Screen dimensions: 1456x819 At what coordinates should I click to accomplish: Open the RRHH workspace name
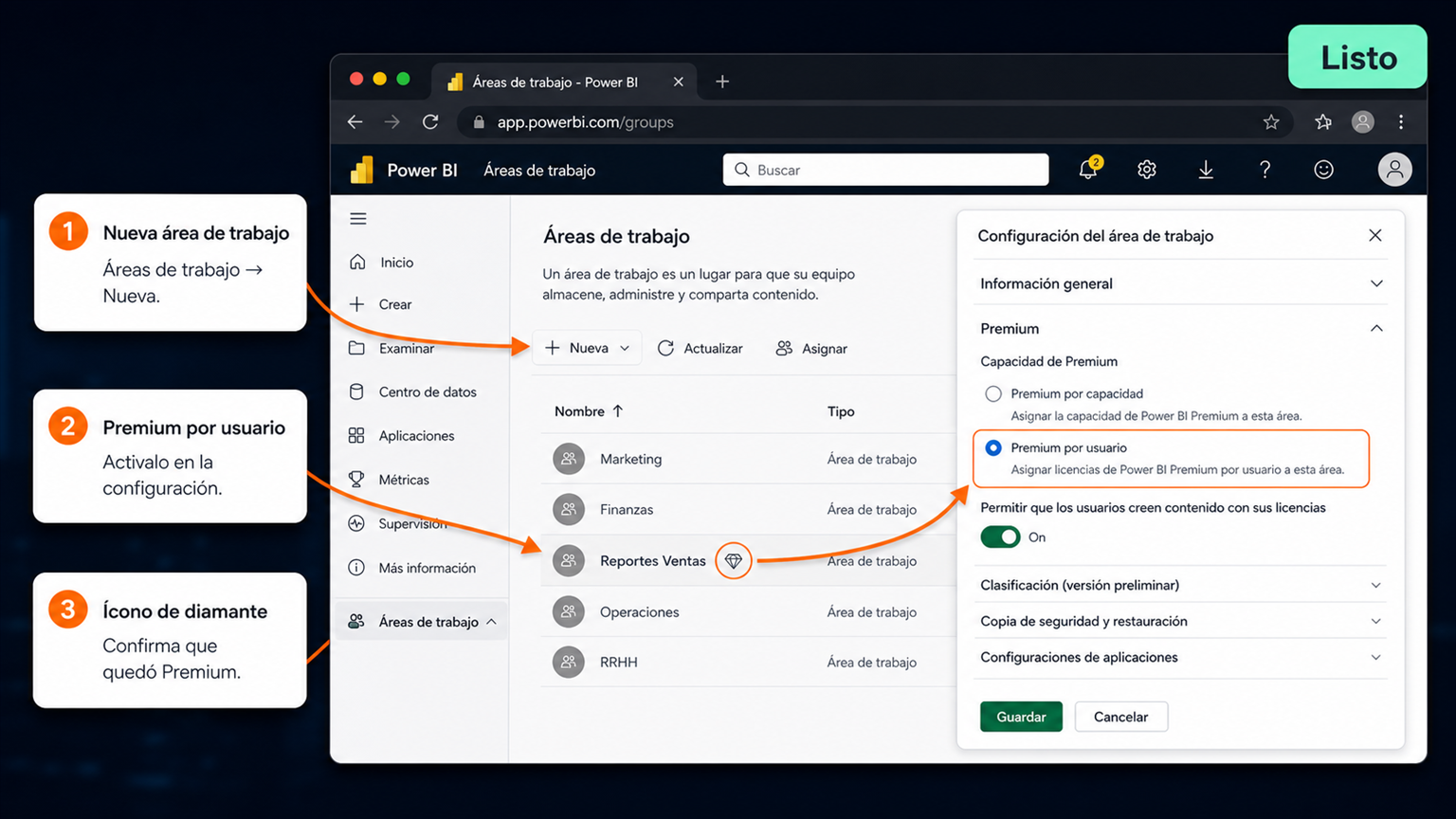(x=619, y=662)
